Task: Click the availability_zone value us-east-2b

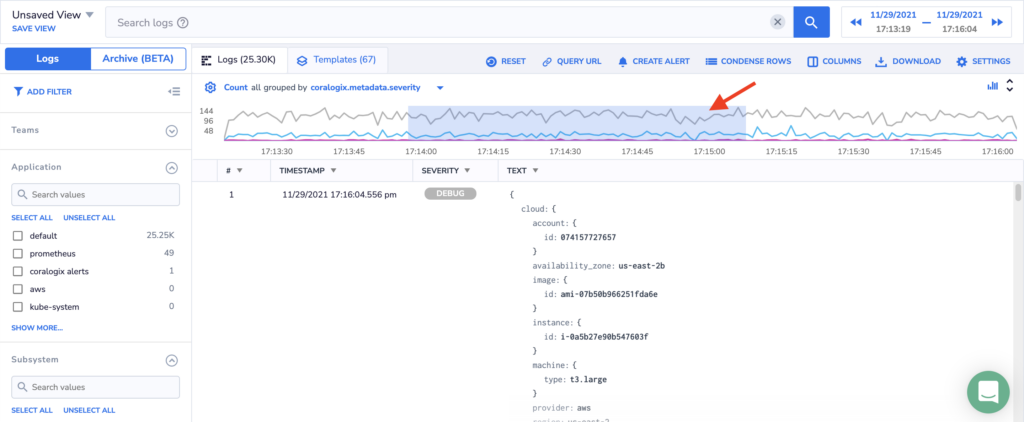Action: click(642, 266)
